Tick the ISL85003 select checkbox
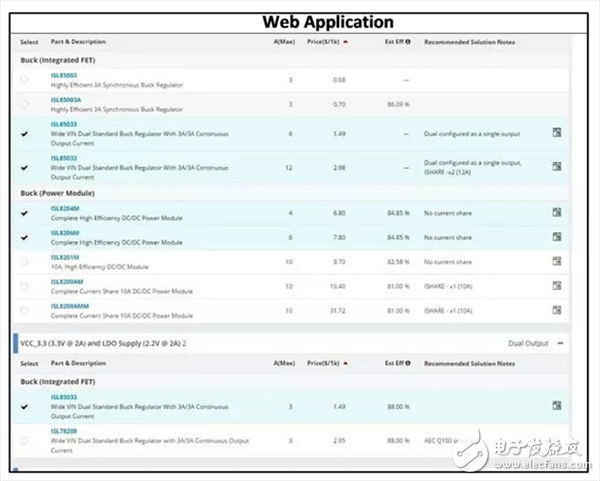600x481 pixels. coord(24,79)
